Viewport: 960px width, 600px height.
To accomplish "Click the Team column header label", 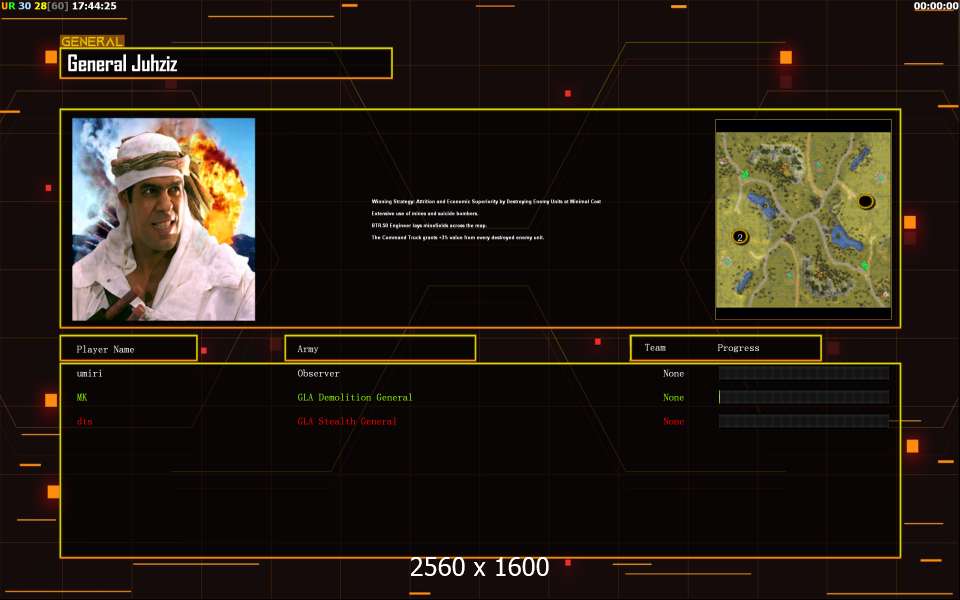I will [x=654, y=348].
